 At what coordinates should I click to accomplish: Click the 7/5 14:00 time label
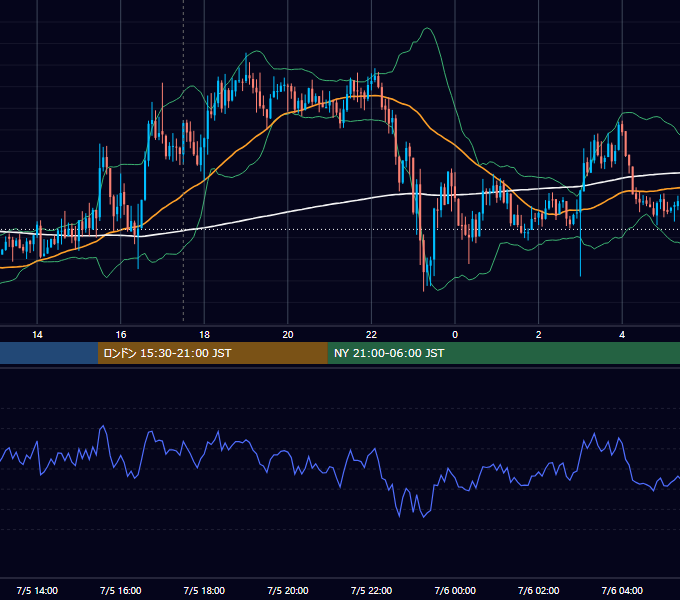pos(37,591)
